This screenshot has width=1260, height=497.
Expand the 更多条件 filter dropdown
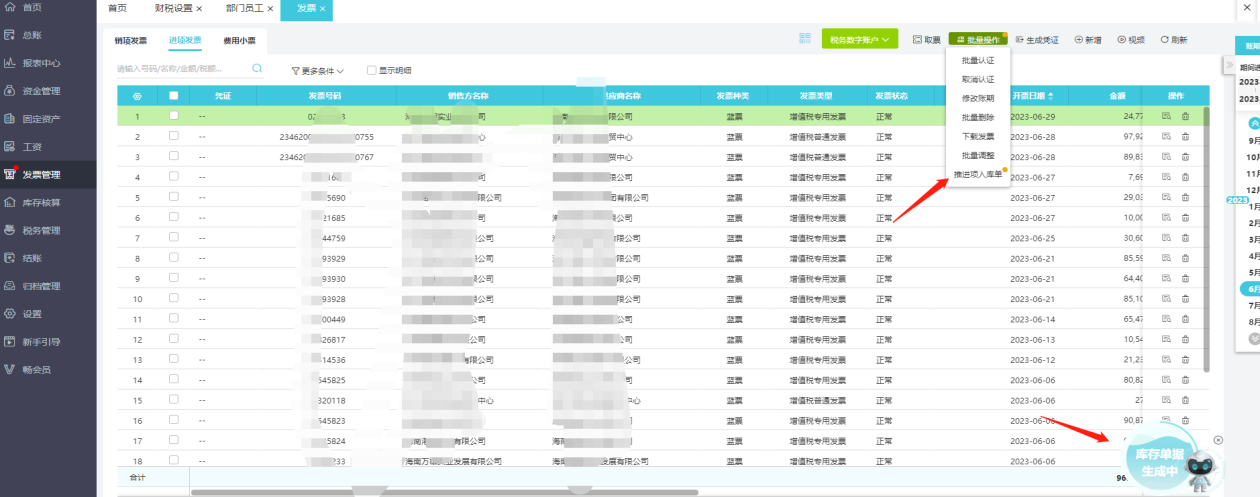(317, 71)
